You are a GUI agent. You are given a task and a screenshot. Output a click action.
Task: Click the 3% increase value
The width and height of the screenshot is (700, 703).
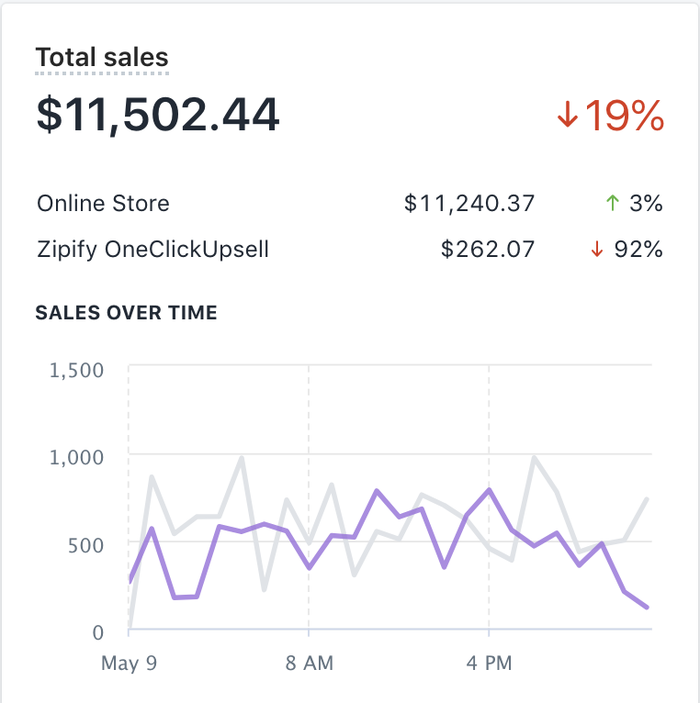[646, 204]
